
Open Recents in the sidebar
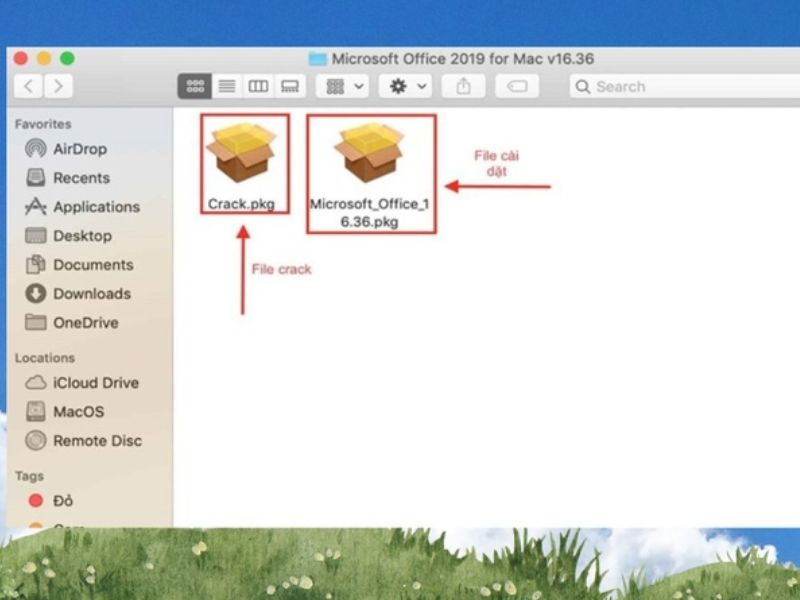pos(68,178)
